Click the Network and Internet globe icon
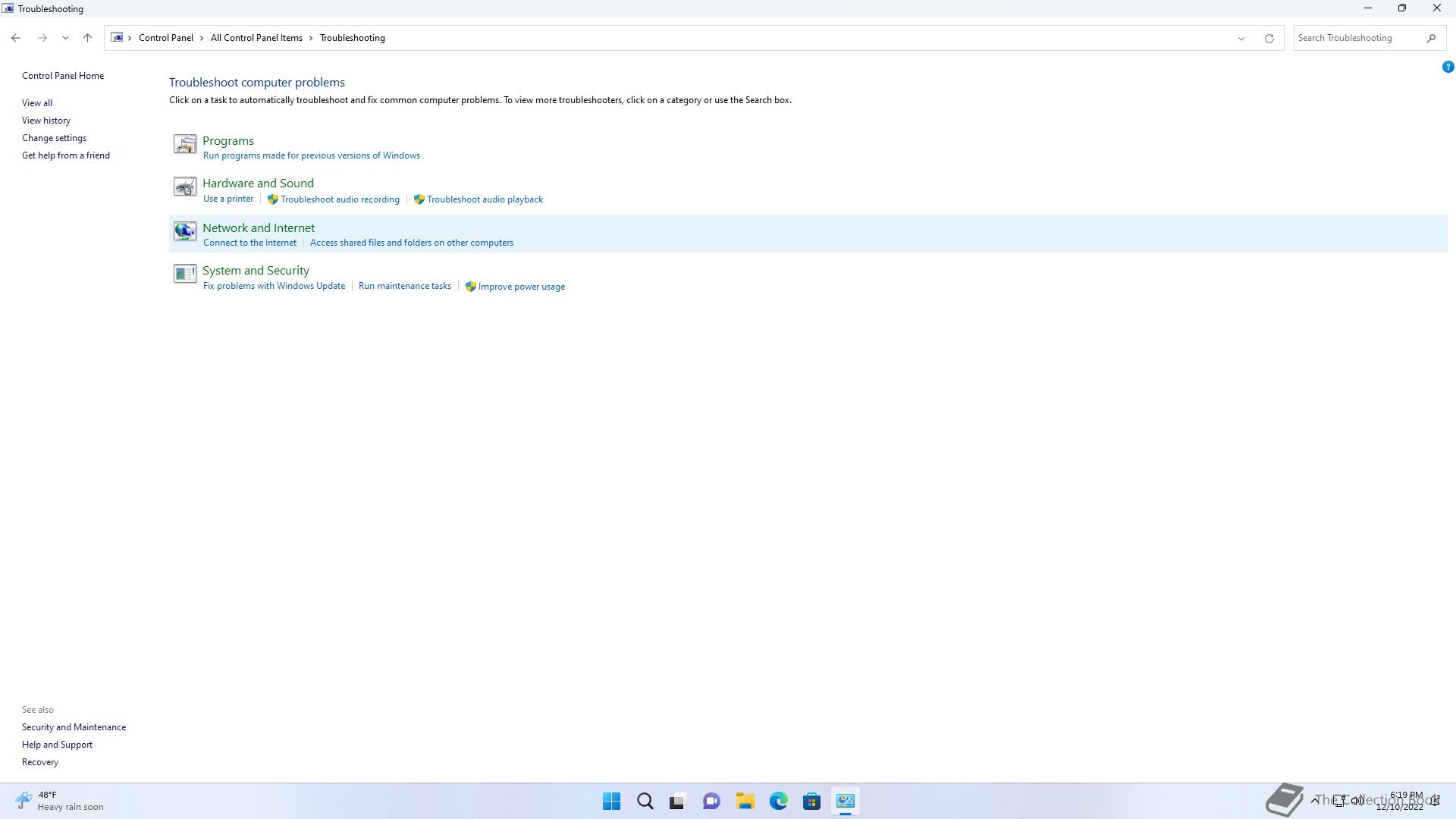Image resolution: width=1456 pixels, height=819 pixels. (184, 231)
